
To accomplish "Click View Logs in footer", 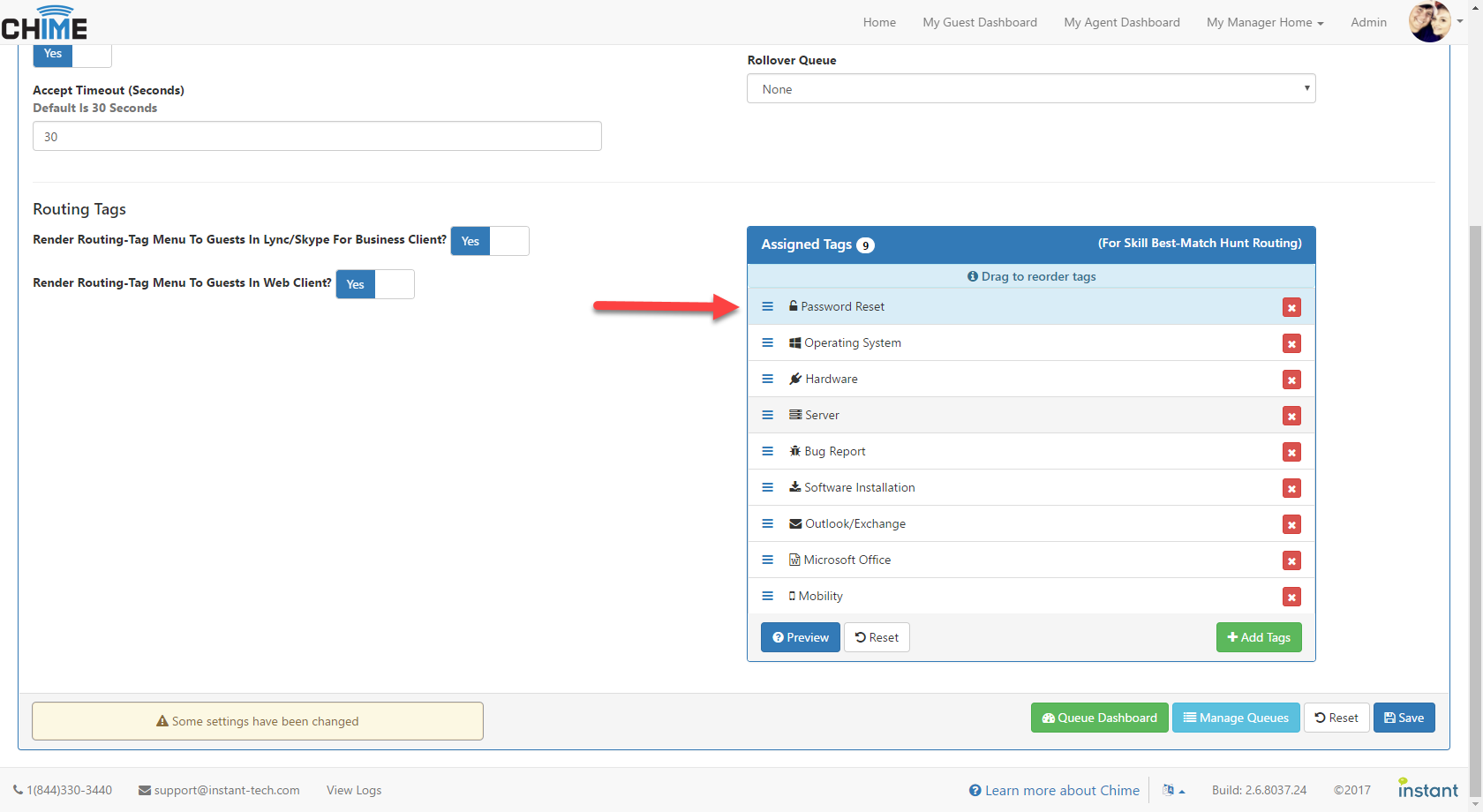I will click(x=354, y=790).
